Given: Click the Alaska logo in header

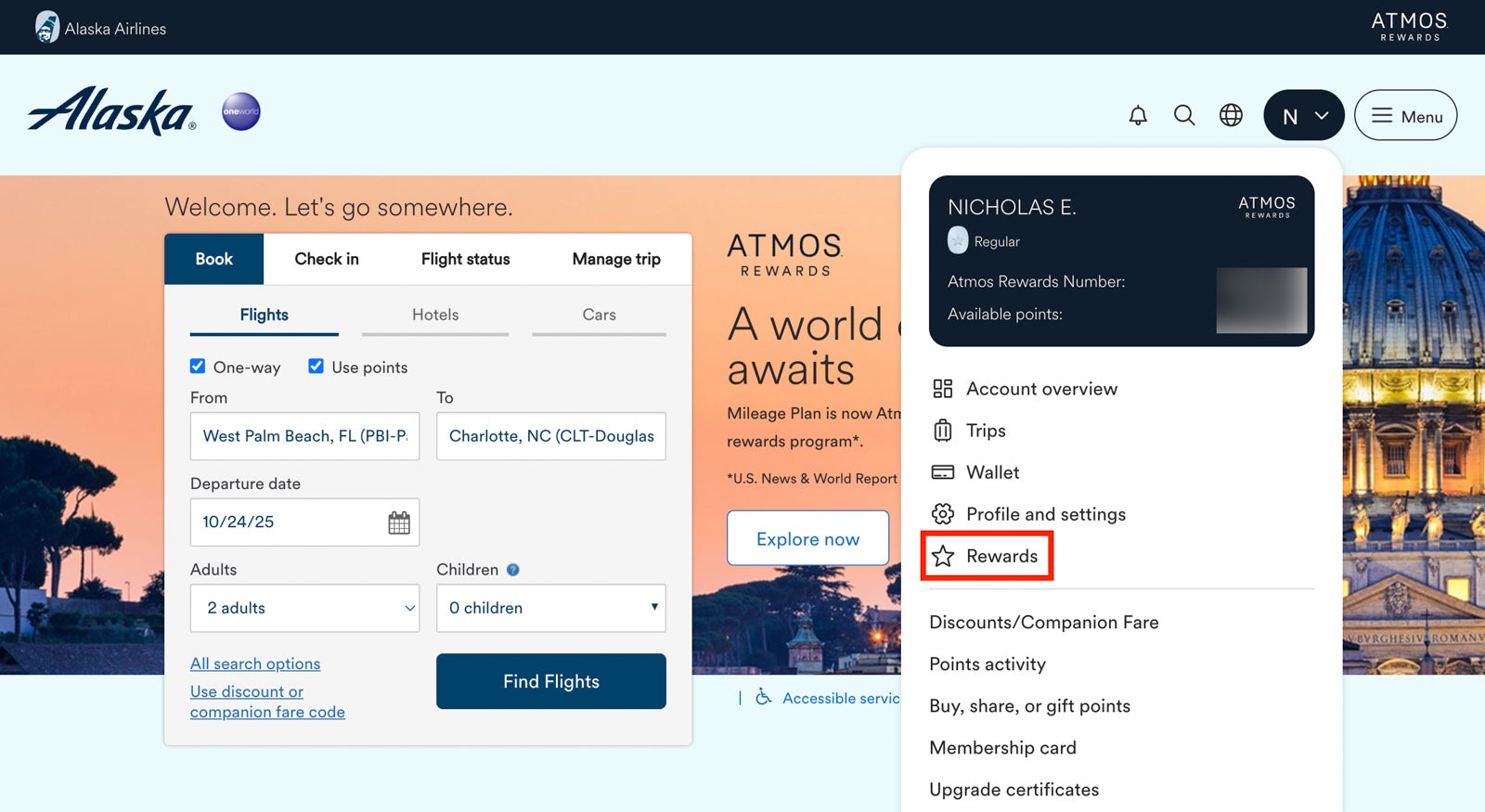Looking at the screenshot, I should [112, 111].
